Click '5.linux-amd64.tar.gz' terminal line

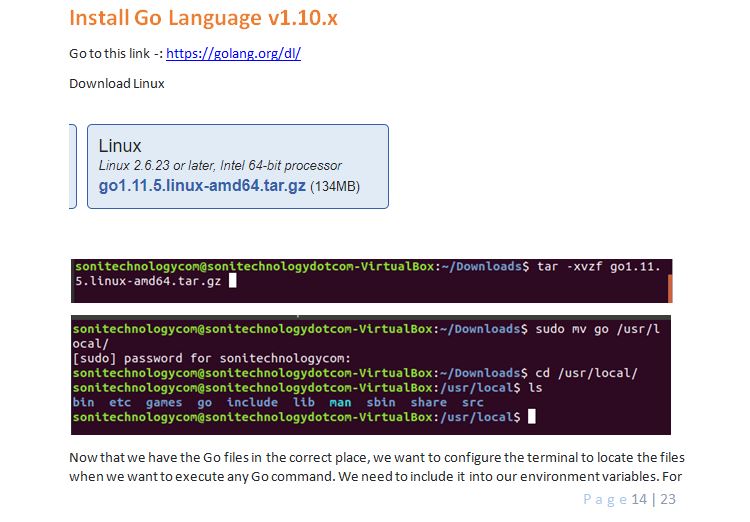148,281
